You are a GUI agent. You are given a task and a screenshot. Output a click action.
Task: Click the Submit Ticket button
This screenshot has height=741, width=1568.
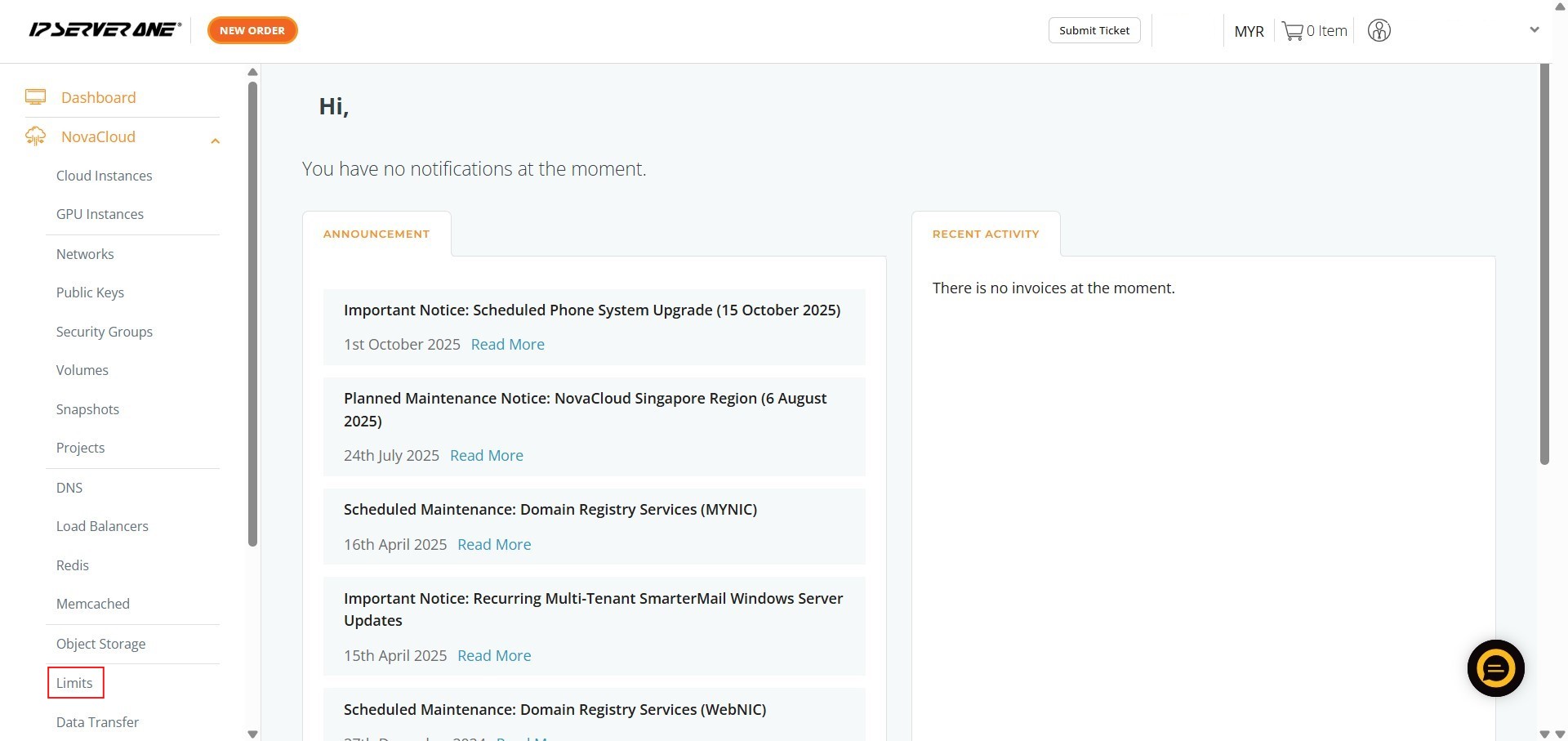tap(1094, 30)
